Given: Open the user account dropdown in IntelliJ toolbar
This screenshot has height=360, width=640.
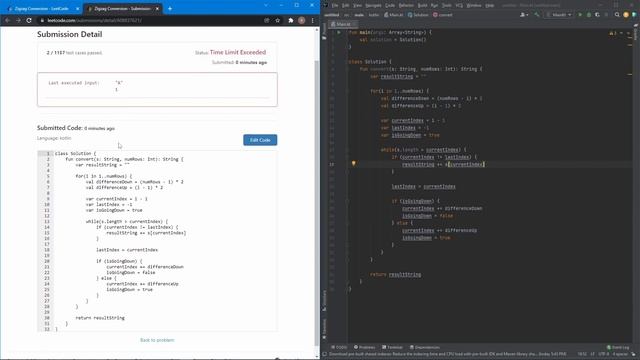Looking at the screenshot, I should coord(524,15).
